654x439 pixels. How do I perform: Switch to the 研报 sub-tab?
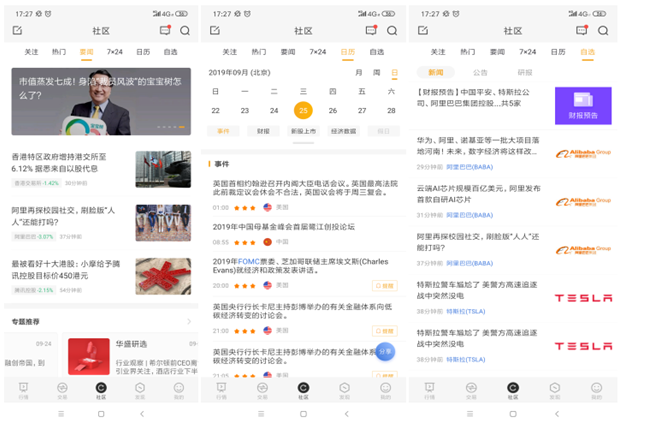[524, 72]
